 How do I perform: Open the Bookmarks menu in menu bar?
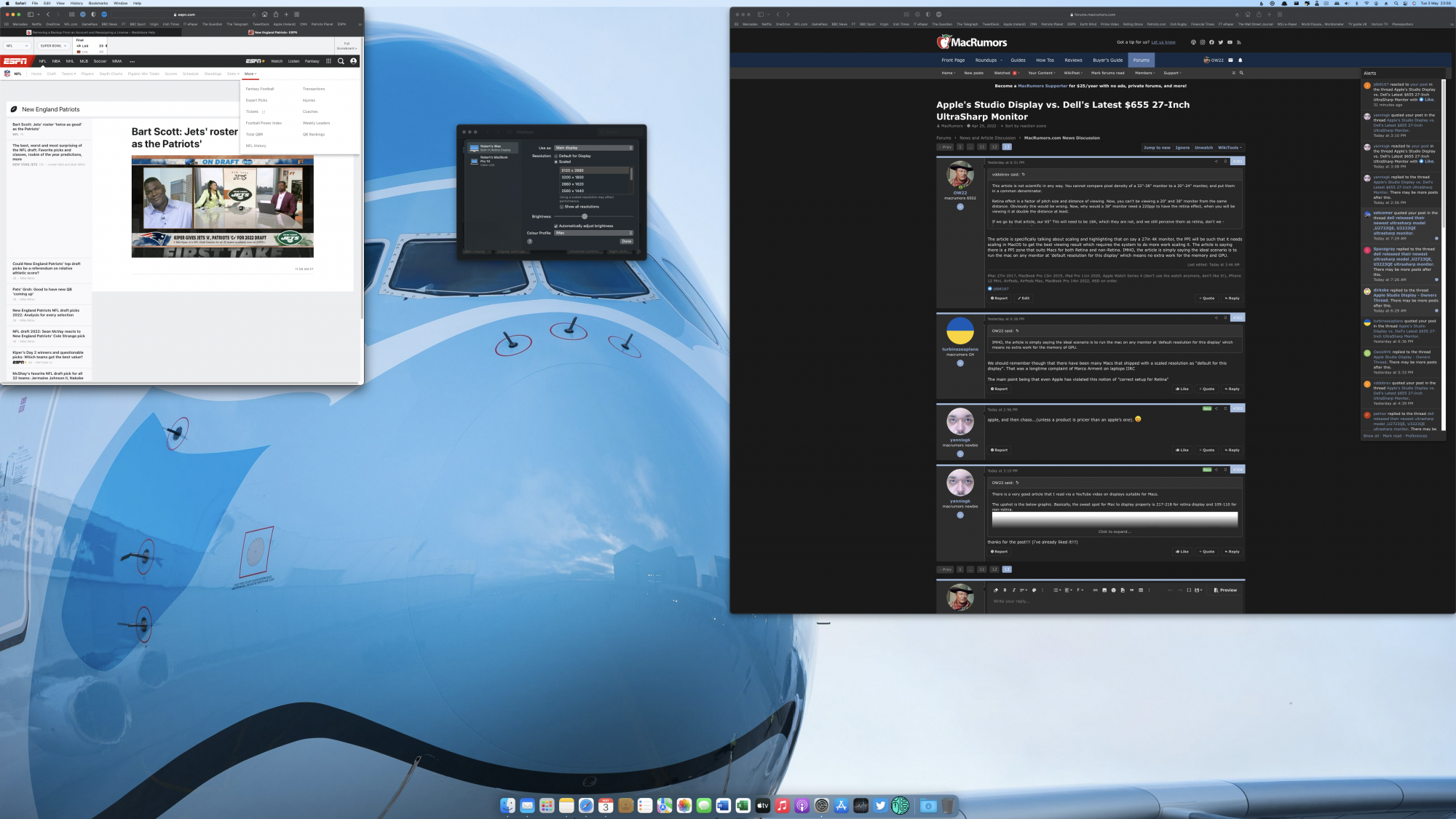click(98, 3)
